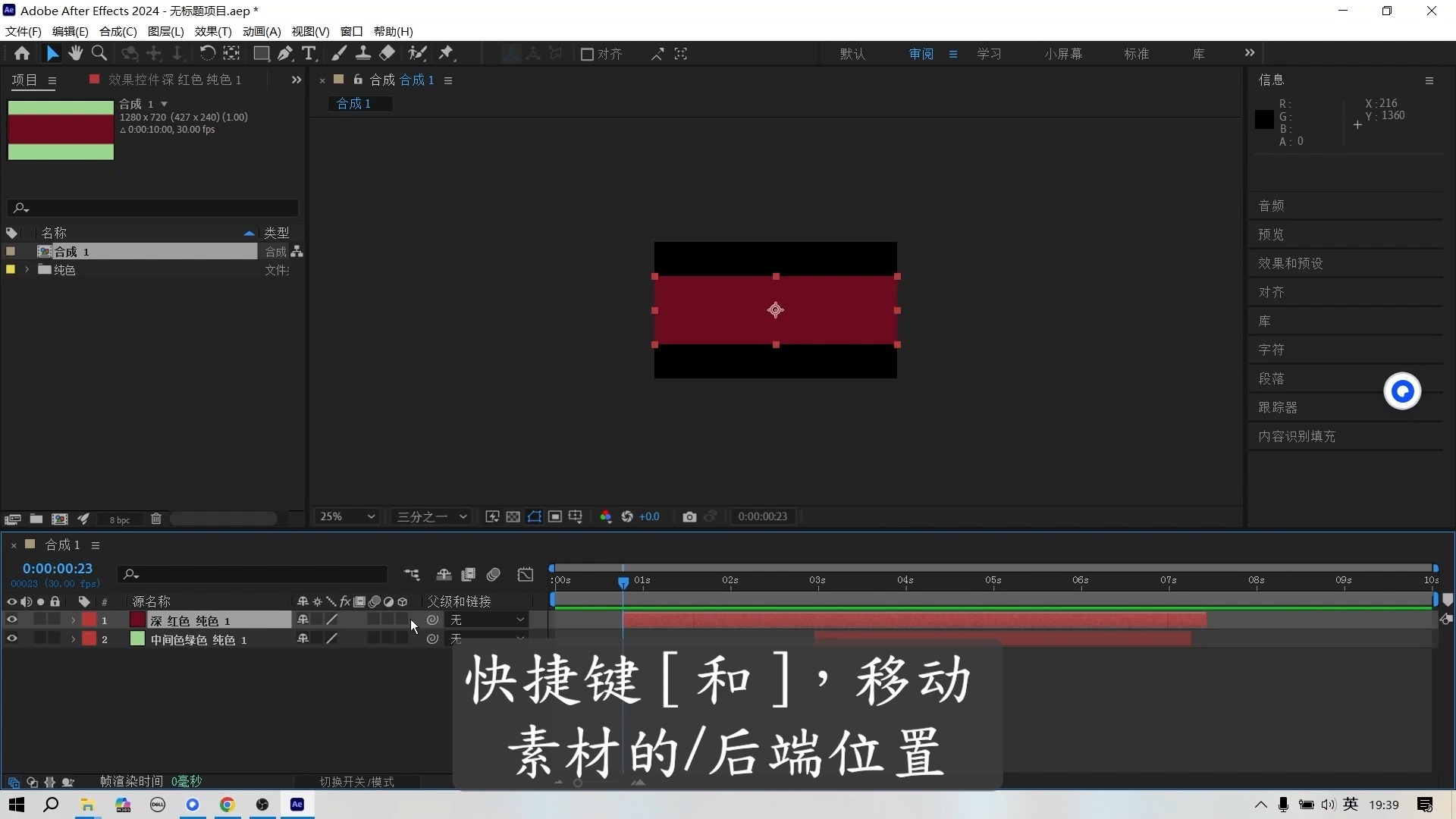This screenshot has width=1456, height=819.
Task: Hide the 深 红色 纯色 1 layer
Action: [x=12, y=620]
